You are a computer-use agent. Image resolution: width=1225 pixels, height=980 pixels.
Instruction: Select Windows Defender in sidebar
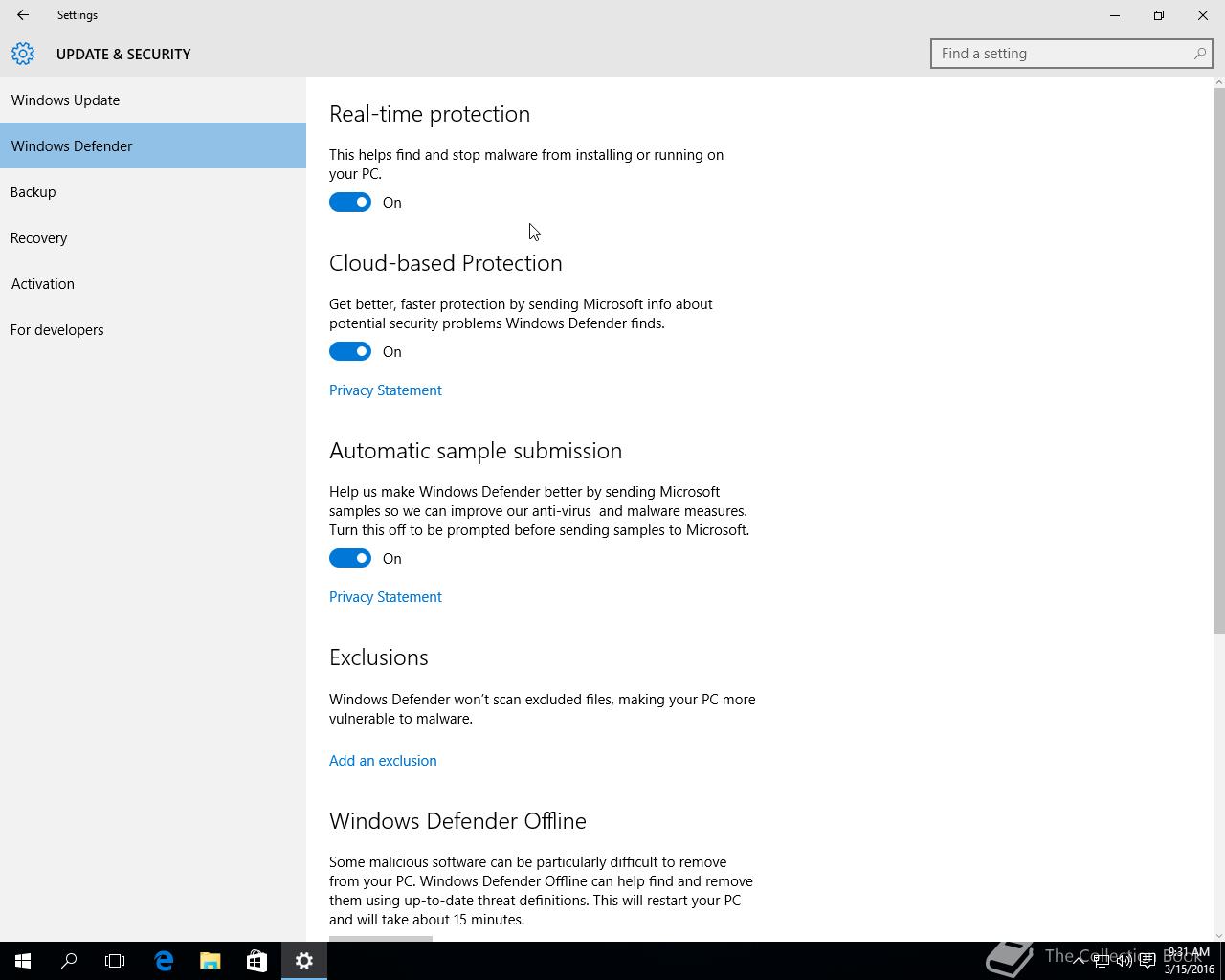[x=153, y=145]
